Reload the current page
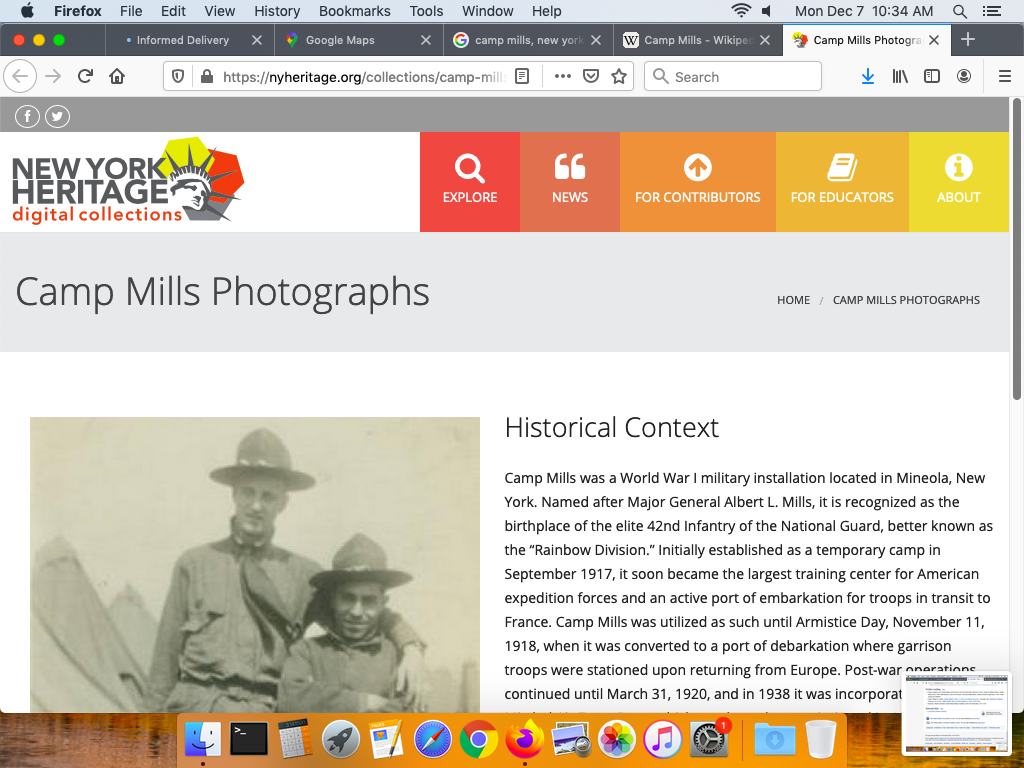 point(86,77)
